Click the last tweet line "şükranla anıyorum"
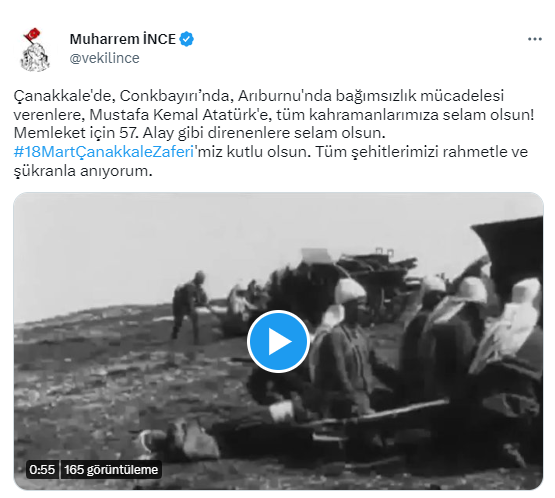 click(83, 171)
